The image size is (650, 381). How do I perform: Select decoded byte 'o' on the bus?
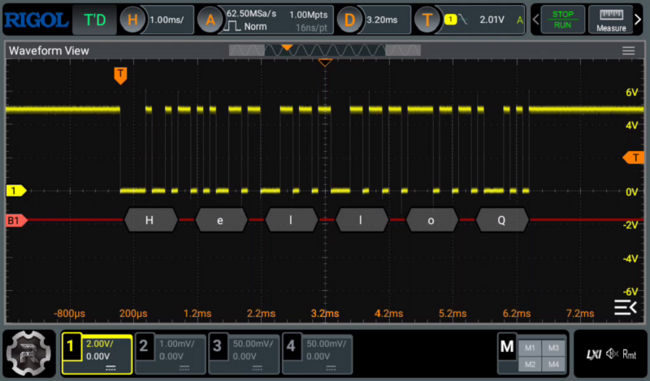pyautogui.click(x=432, y=220)
